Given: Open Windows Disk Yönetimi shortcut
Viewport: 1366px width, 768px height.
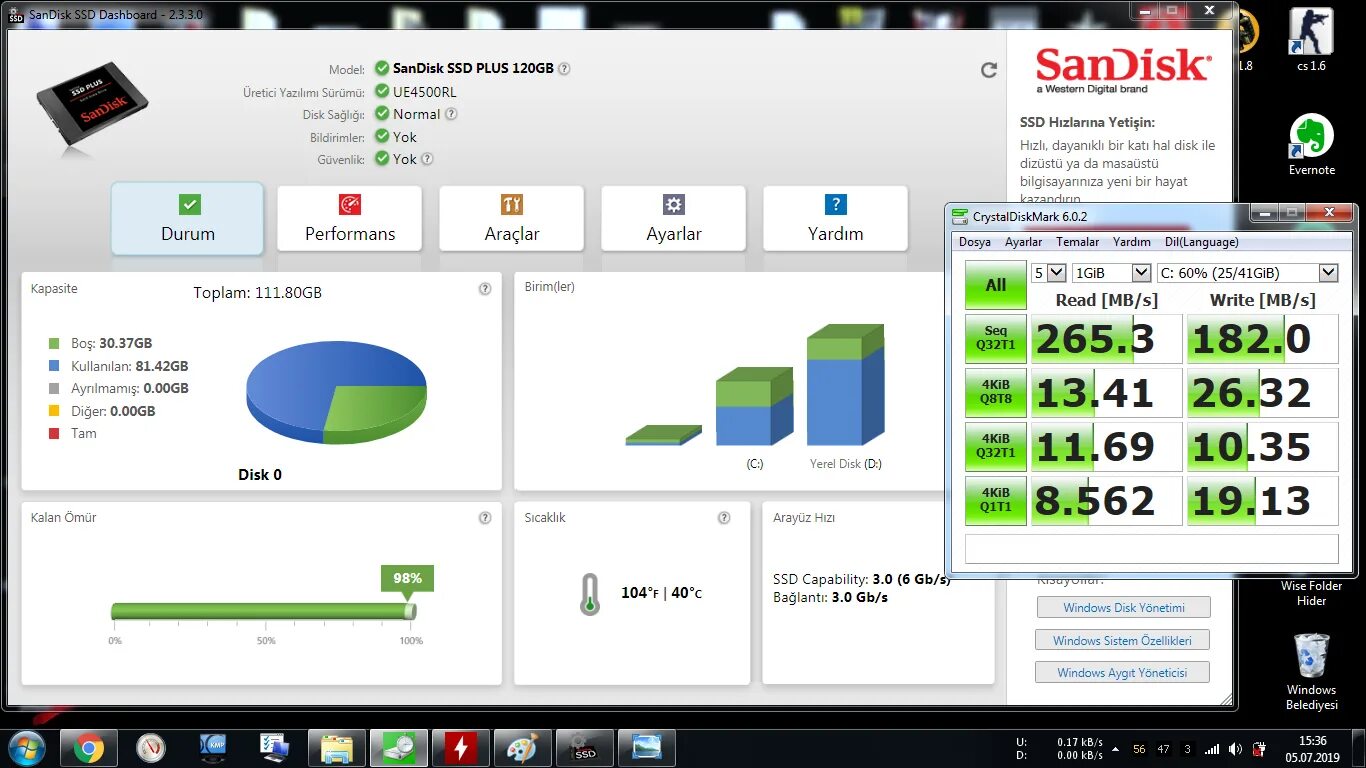Looking at the screenshot, I should pyautogui.click(x=1124, y=608).
